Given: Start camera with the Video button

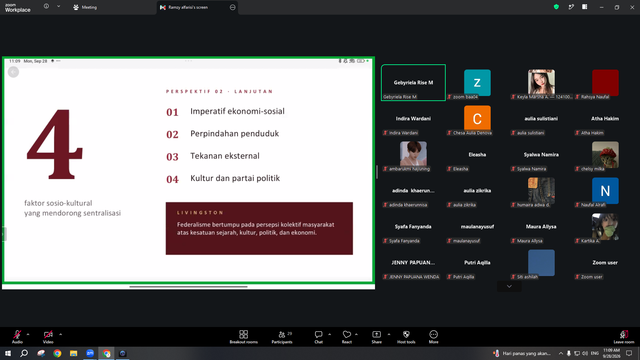Looking at the screenshot, I should [48, 336].
